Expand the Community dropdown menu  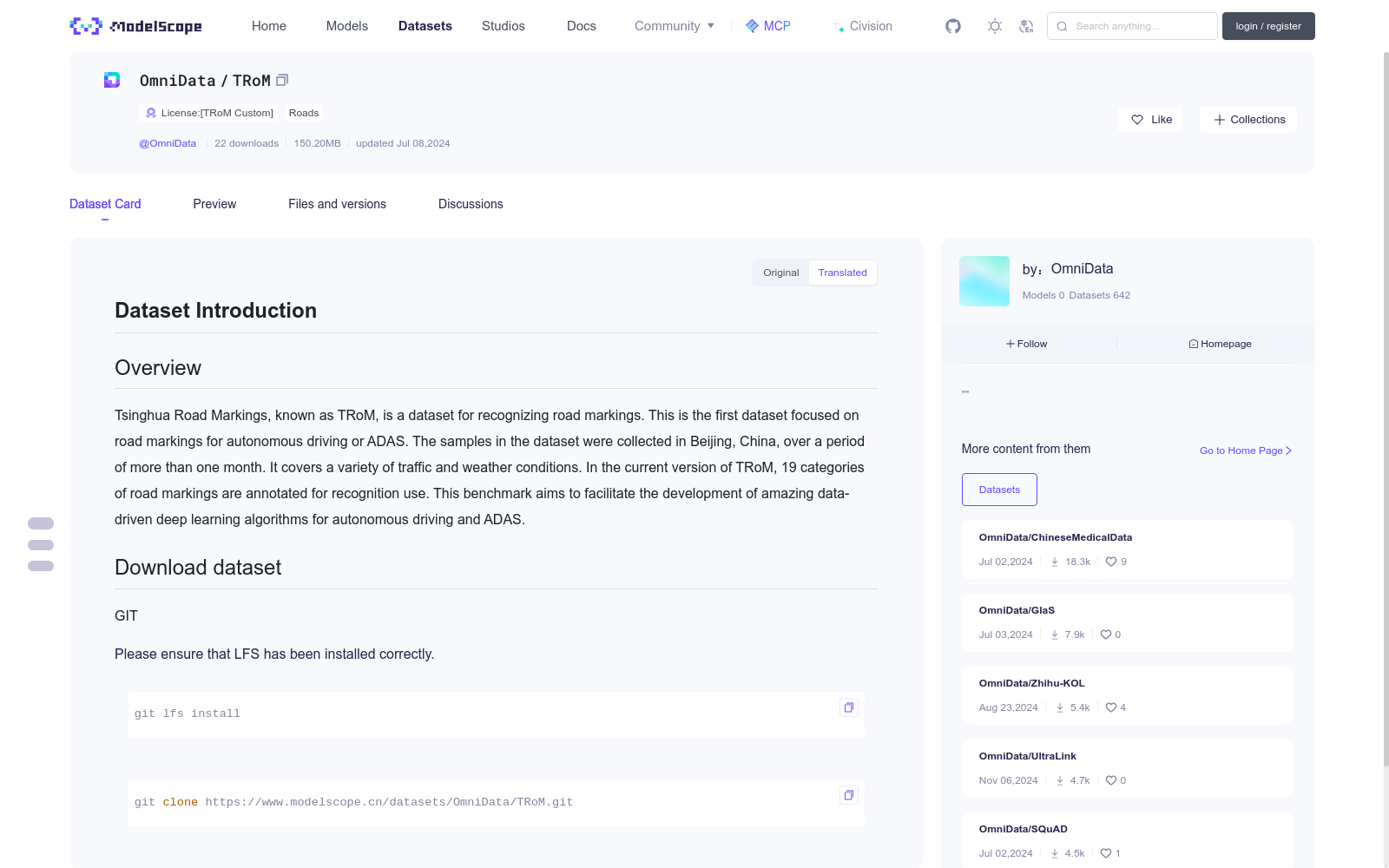coord(675,26)
